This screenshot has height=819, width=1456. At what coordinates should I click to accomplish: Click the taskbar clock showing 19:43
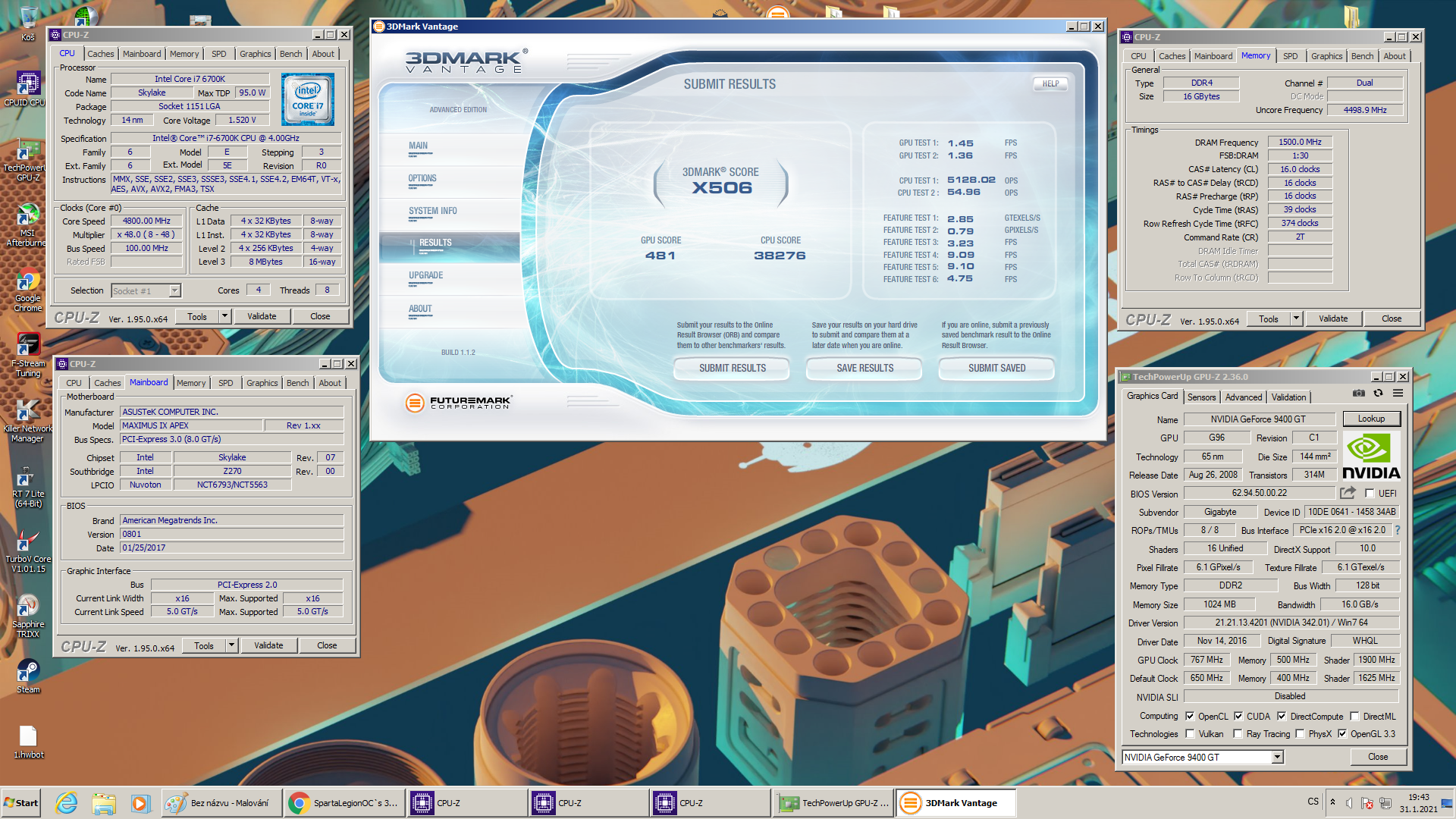(x=1418, y=797)
